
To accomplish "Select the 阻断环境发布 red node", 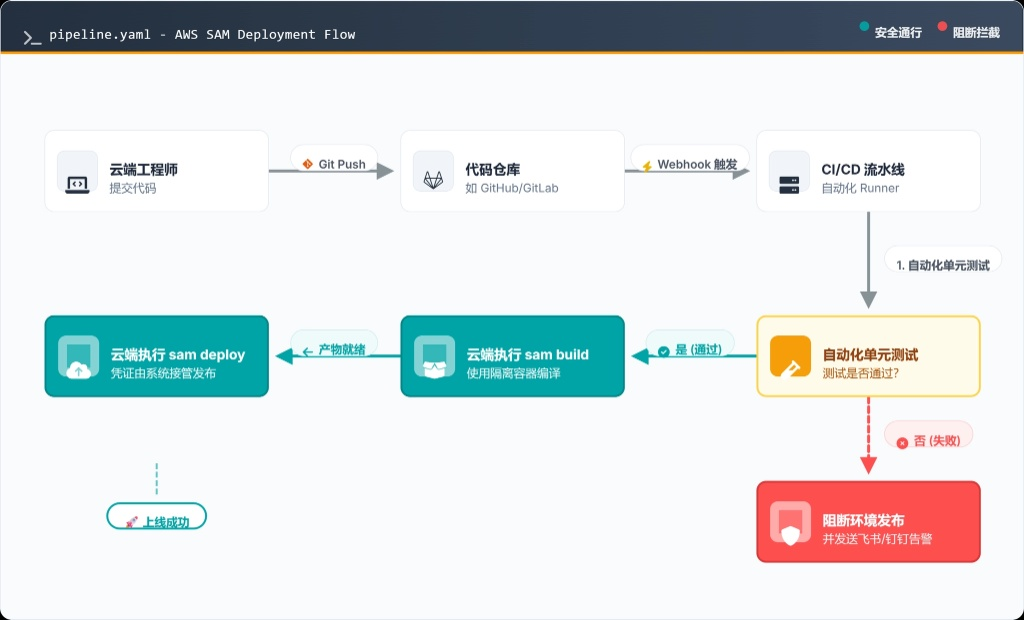I will (x=869, y=522).
